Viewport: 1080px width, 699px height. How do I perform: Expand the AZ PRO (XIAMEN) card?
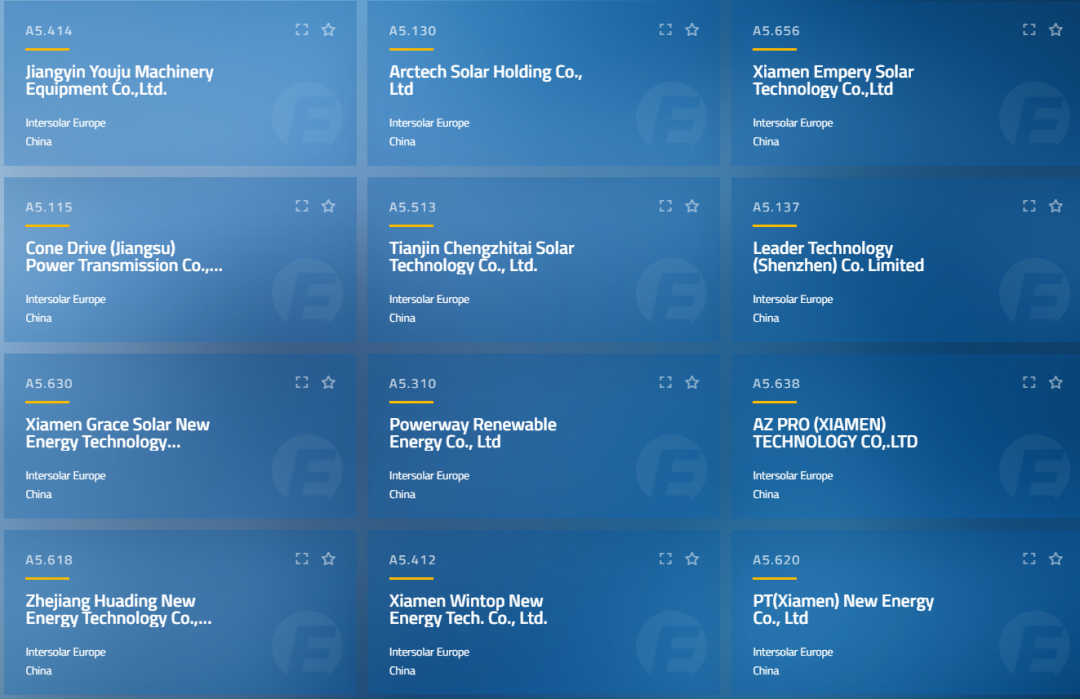click(x=1029, y=382)
